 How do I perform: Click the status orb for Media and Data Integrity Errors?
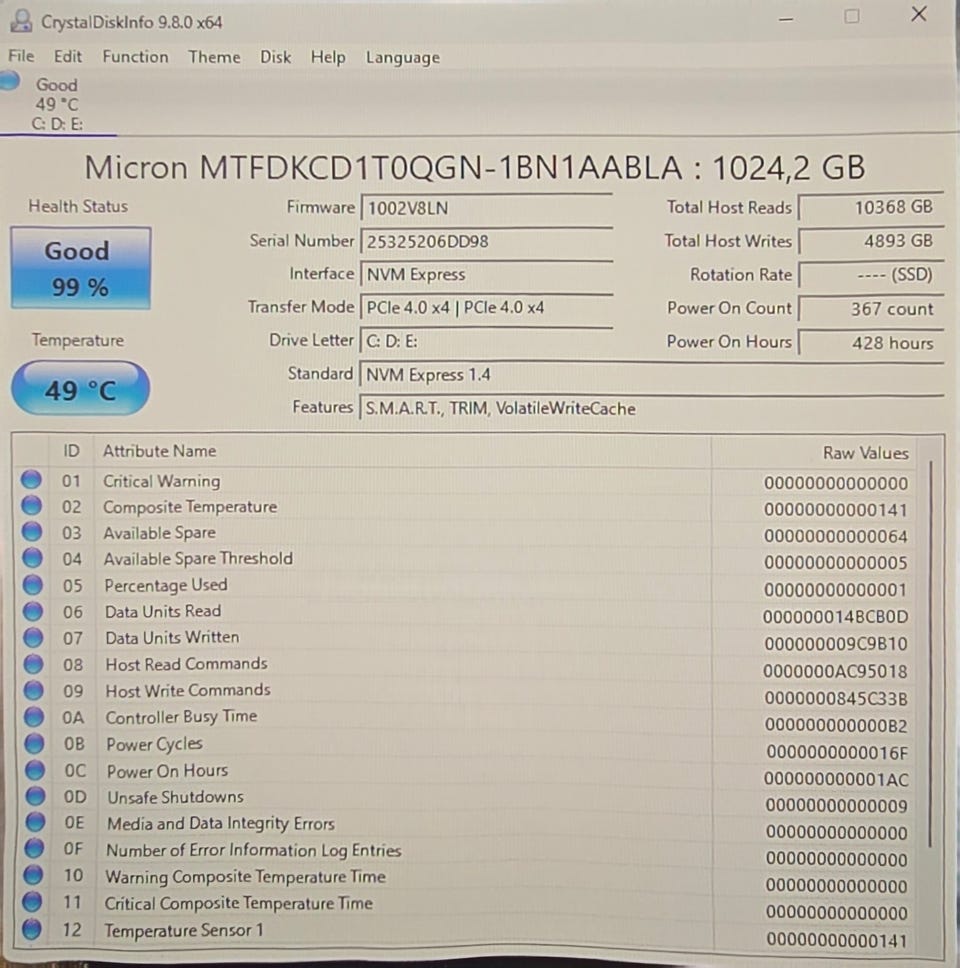click(35, 822)
